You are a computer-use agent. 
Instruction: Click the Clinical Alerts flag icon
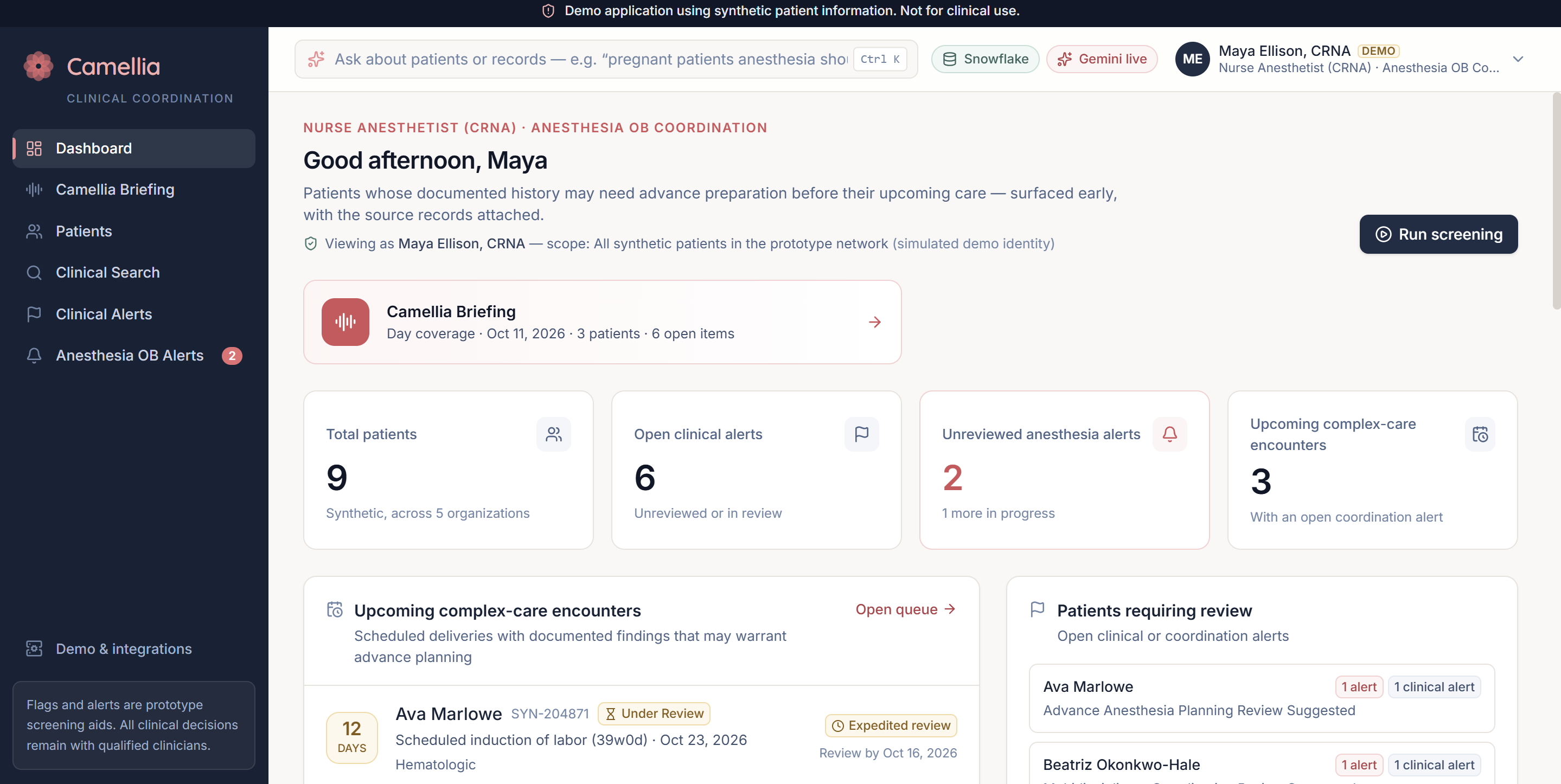point(34,314)
